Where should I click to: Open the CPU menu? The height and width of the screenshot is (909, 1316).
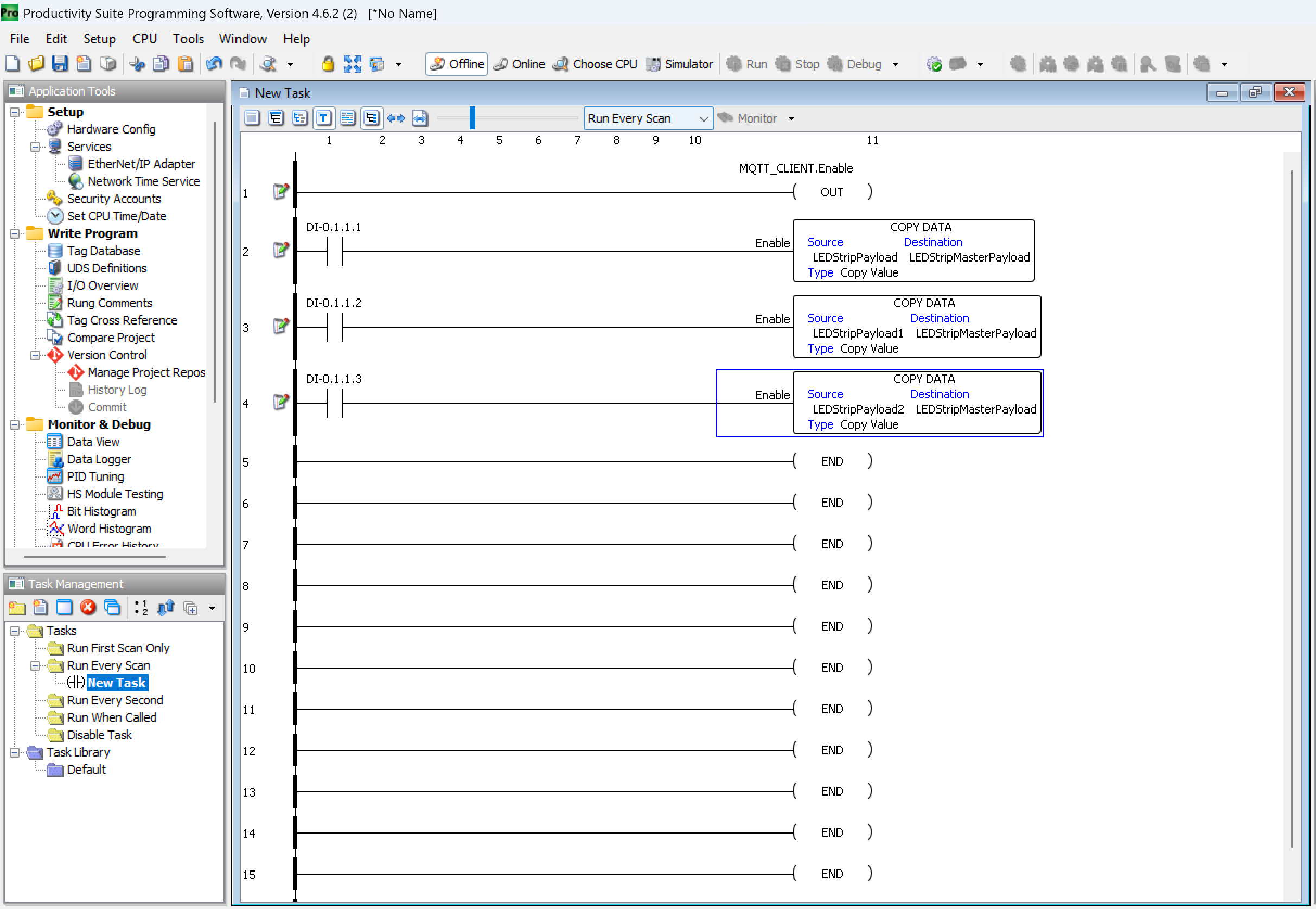(145, 39)
